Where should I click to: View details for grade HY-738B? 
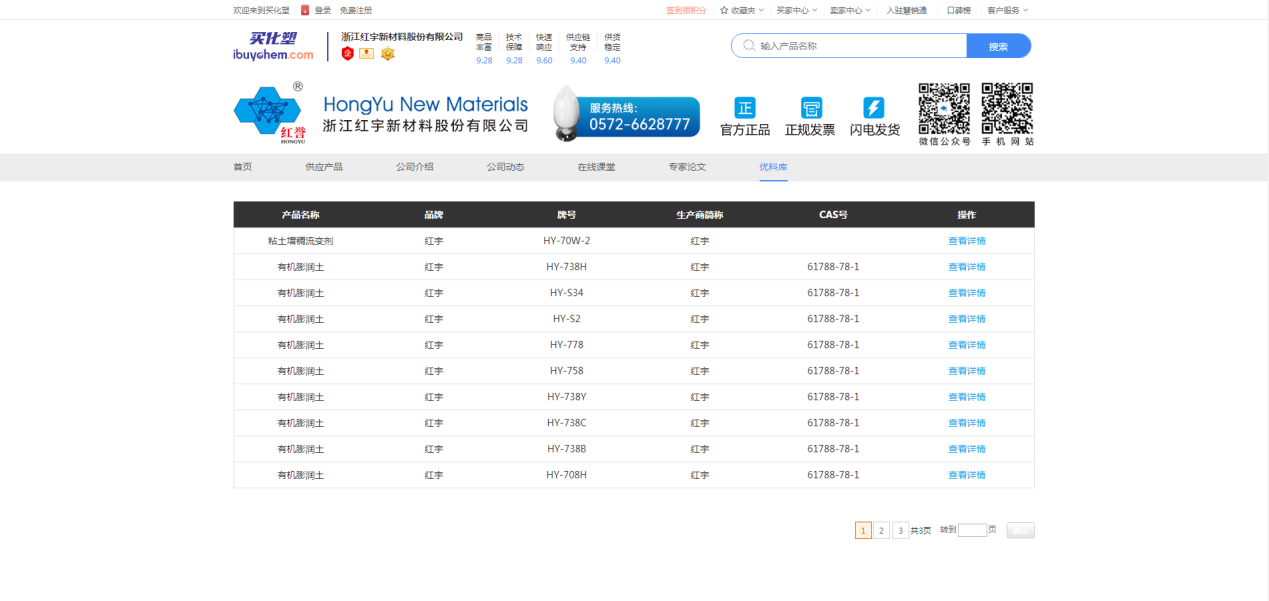click(967, 449)
